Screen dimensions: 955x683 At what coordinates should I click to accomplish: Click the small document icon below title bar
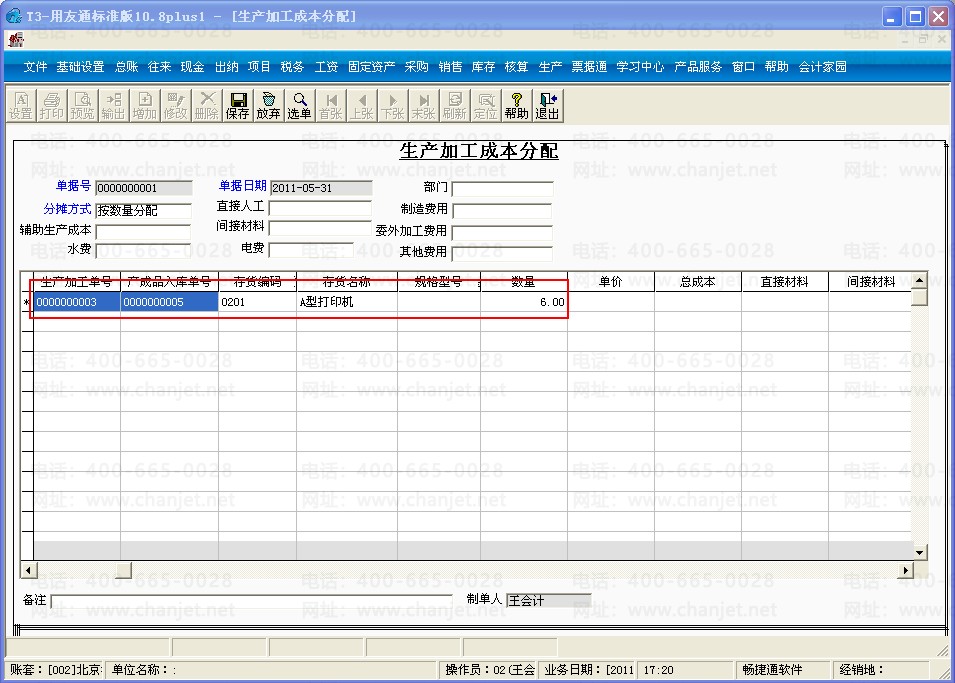(15, 40)
